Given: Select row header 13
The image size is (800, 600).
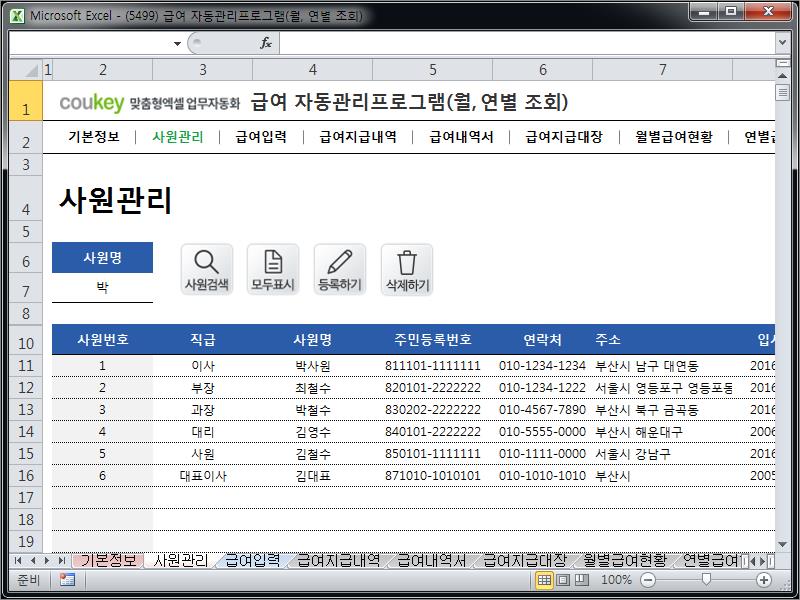Looking at the screenshot, I should click(26, 410).
